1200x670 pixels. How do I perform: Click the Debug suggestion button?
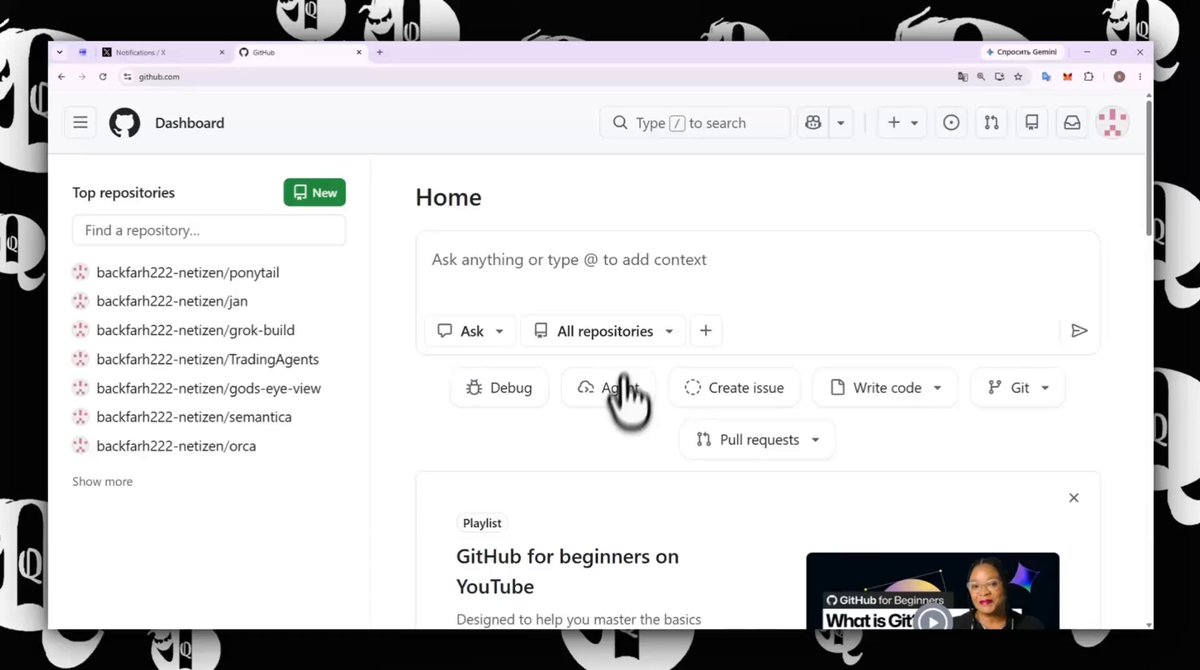point(499,388)
